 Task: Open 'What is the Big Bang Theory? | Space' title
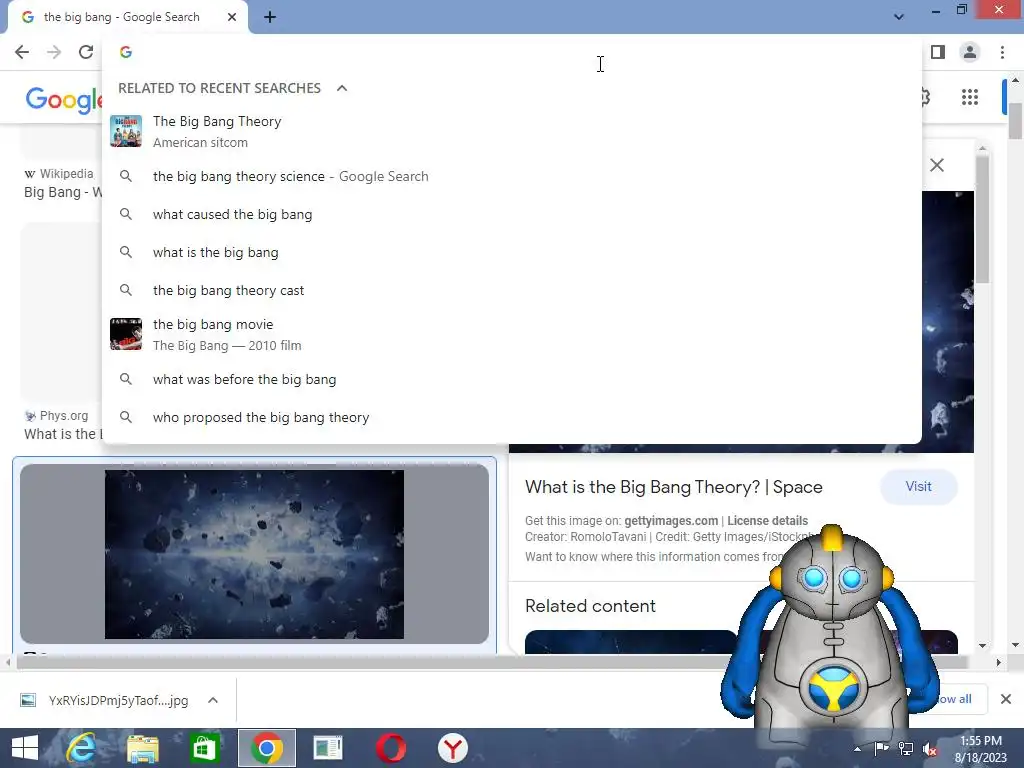[x=673, y=487]
